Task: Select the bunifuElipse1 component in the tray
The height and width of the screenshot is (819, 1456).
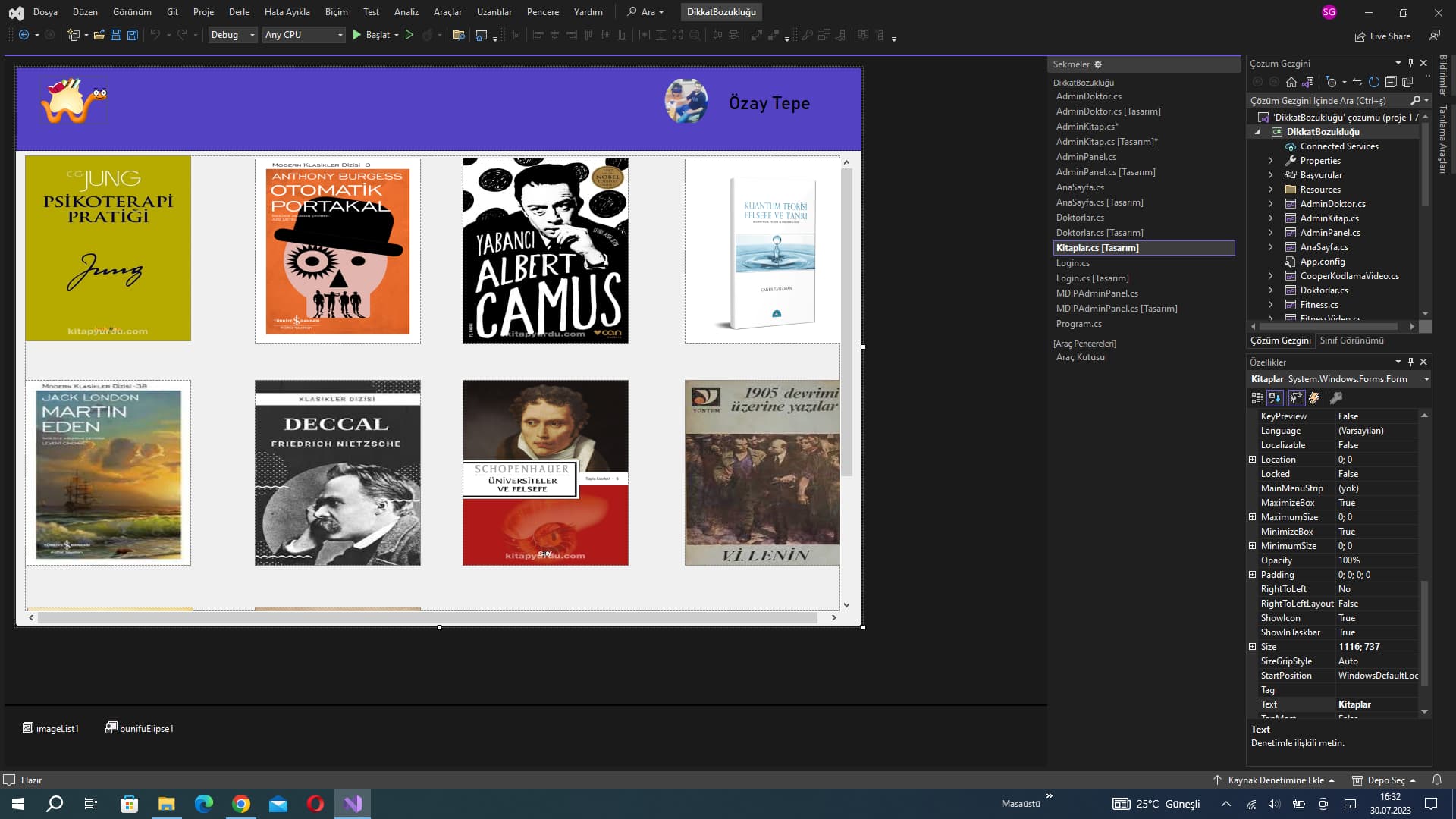Action: click(x=140, y=728)
